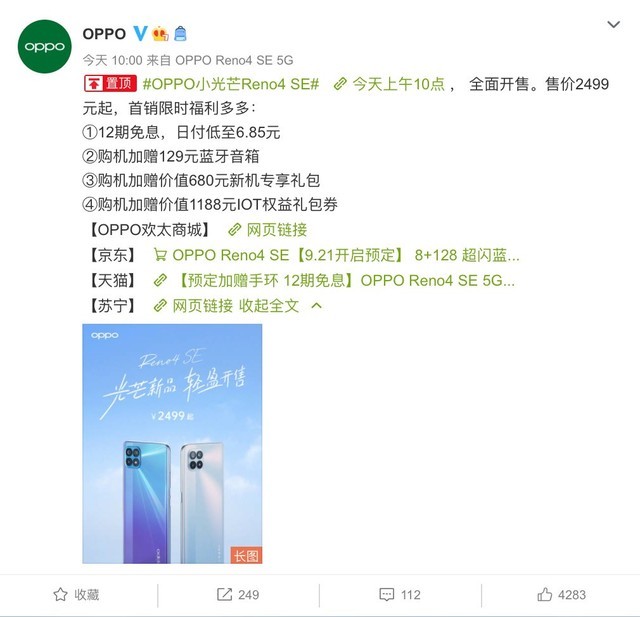Open the 今天上午10点 link
The height and width of the screenshot is (617, 640).
(x=389, y=84)
